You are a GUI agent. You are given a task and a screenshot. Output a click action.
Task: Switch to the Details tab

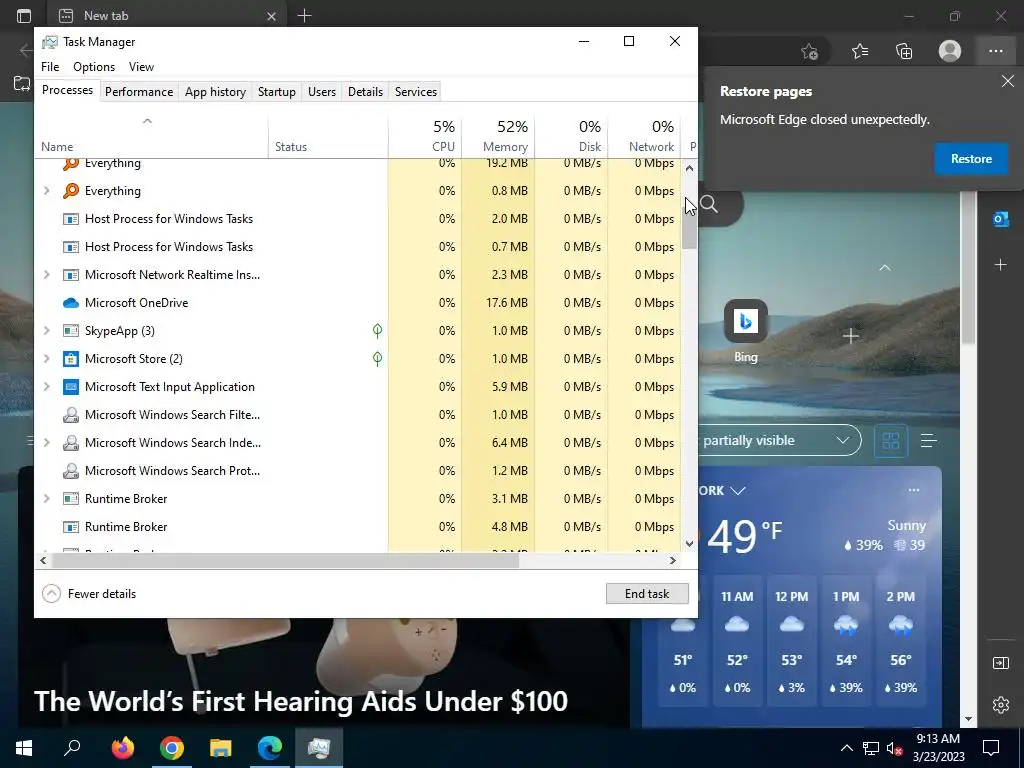365,91
